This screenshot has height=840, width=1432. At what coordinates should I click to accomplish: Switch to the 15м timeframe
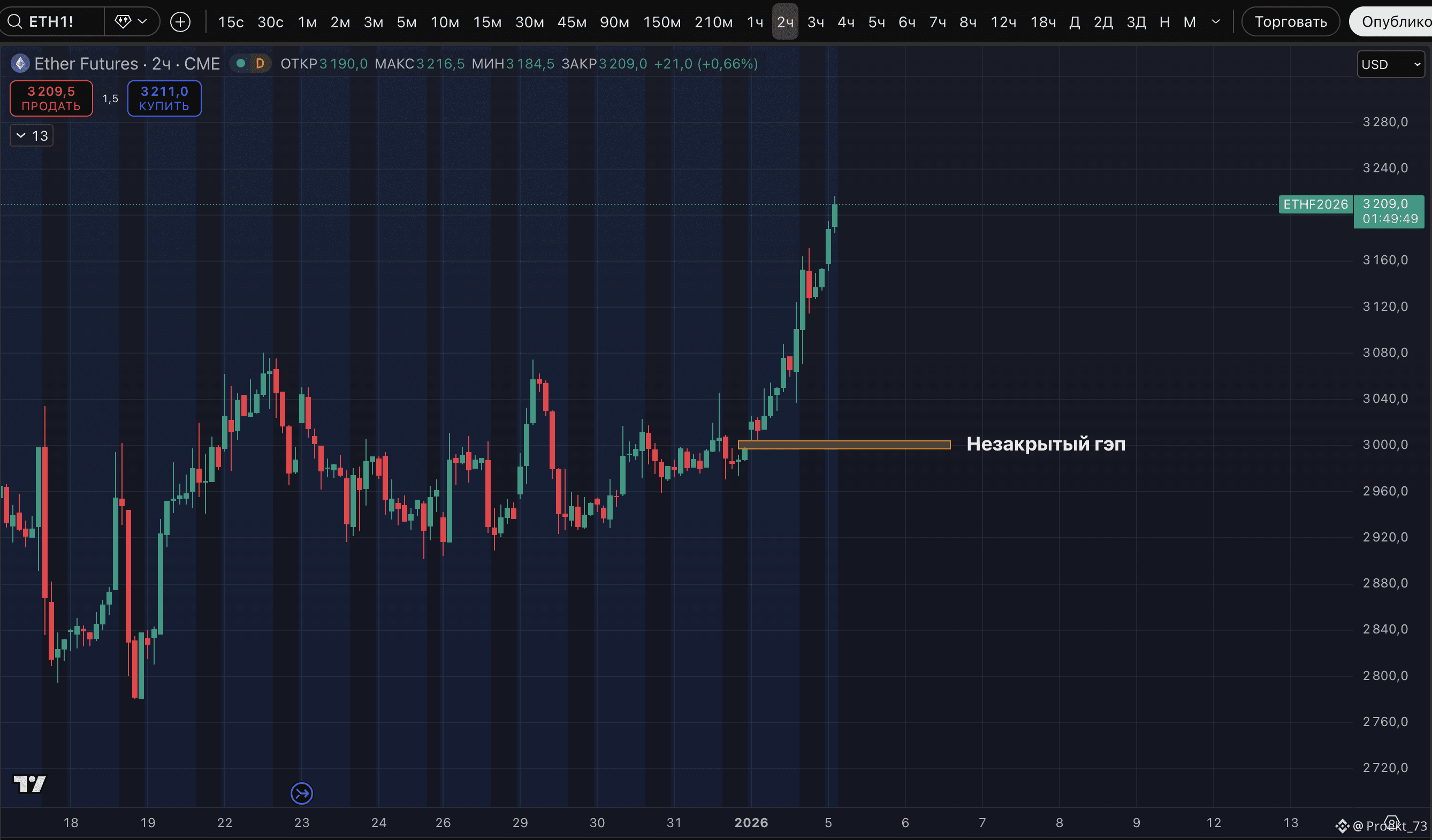click(x=487, y=22)
